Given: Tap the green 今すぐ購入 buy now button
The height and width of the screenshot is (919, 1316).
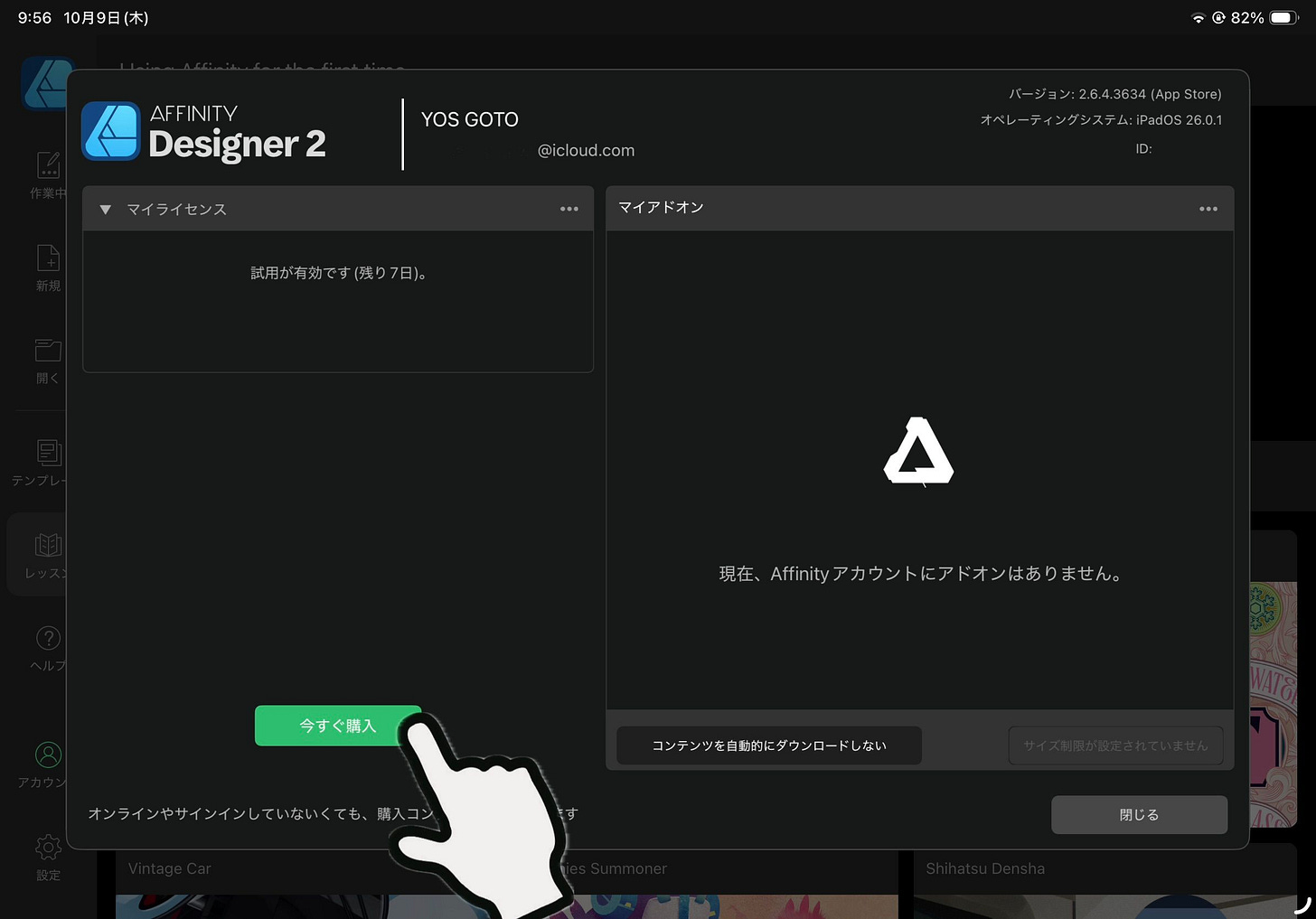Looking at the screenshot, I should 337,726.
